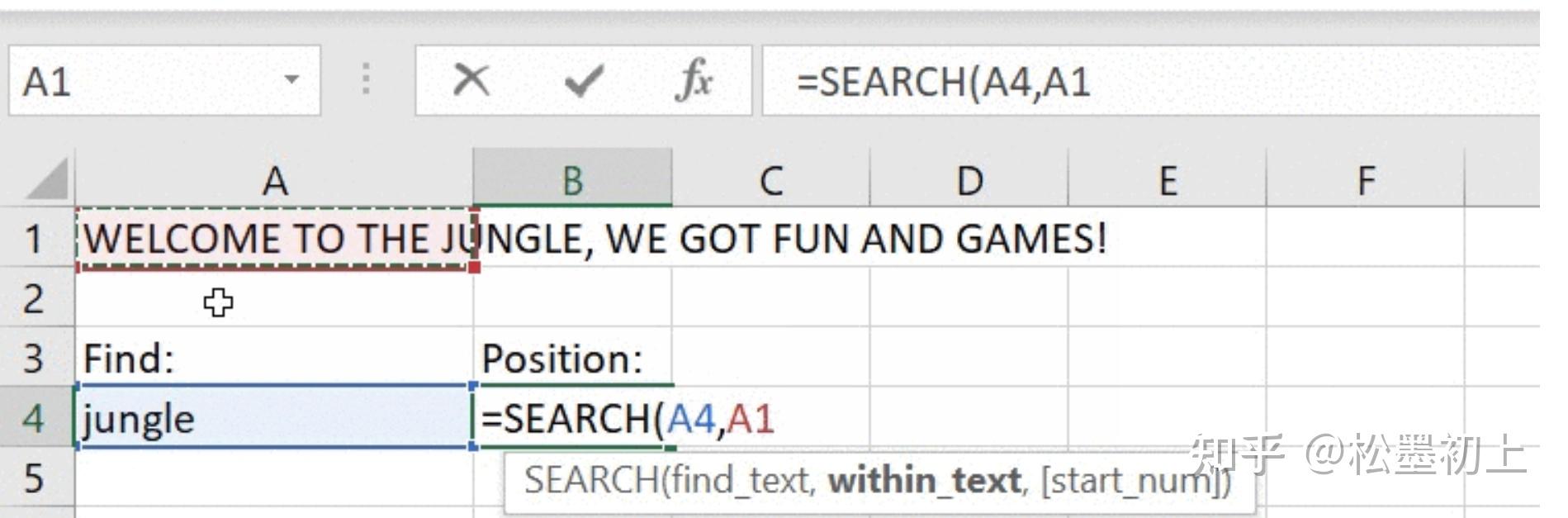Viewport: 1568px width, 518px height.
Task: Click the cross cursor icon in cell A2
Action: 217,304
